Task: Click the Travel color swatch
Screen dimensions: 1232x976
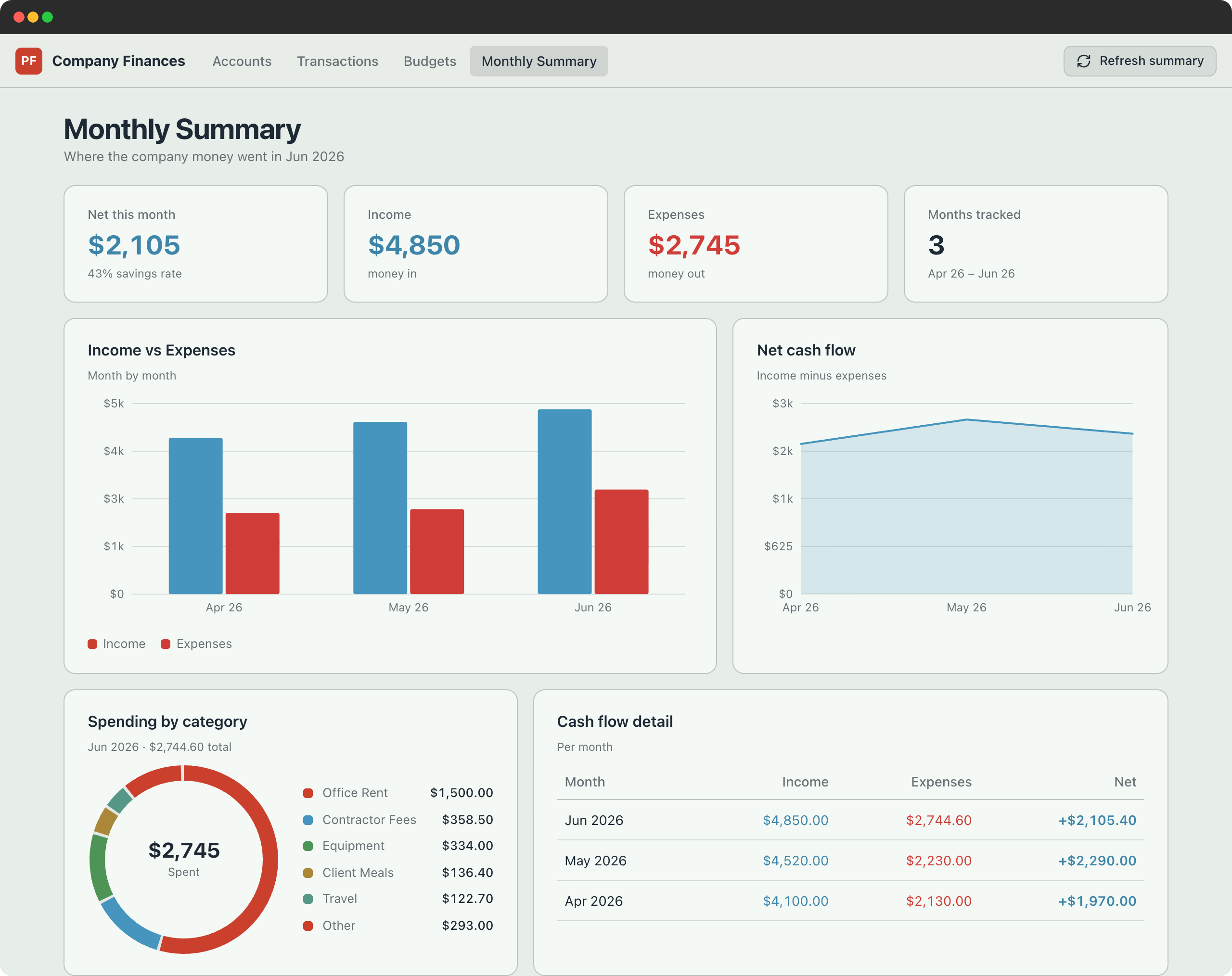Action: (308, 899)
